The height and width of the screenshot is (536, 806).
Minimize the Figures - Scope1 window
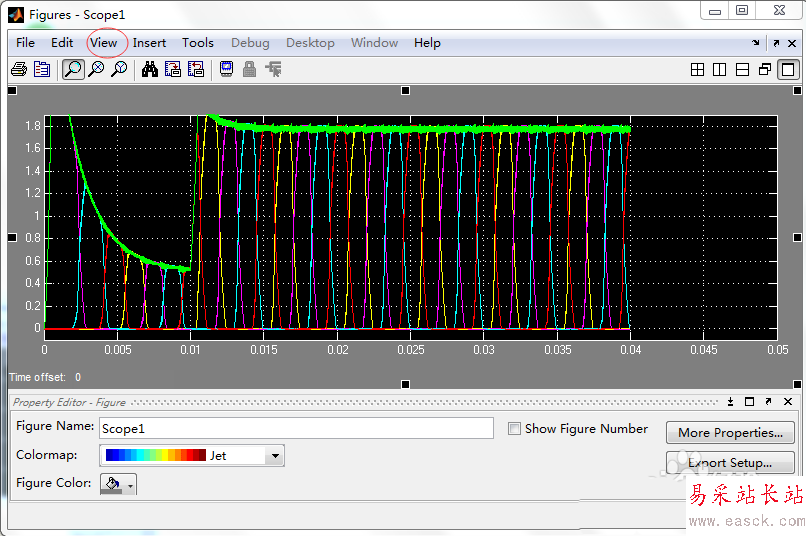[x=715, y=11]
